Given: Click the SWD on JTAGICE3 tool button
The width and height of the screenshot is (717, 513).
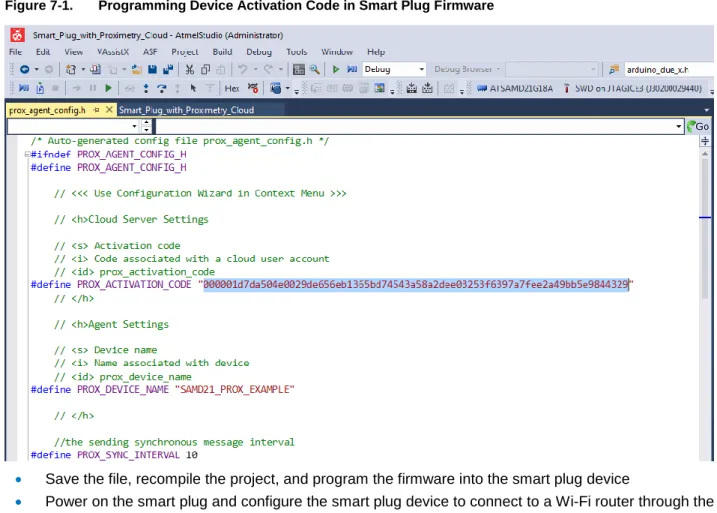Looking at the screenshot, I should coord(633,88).
